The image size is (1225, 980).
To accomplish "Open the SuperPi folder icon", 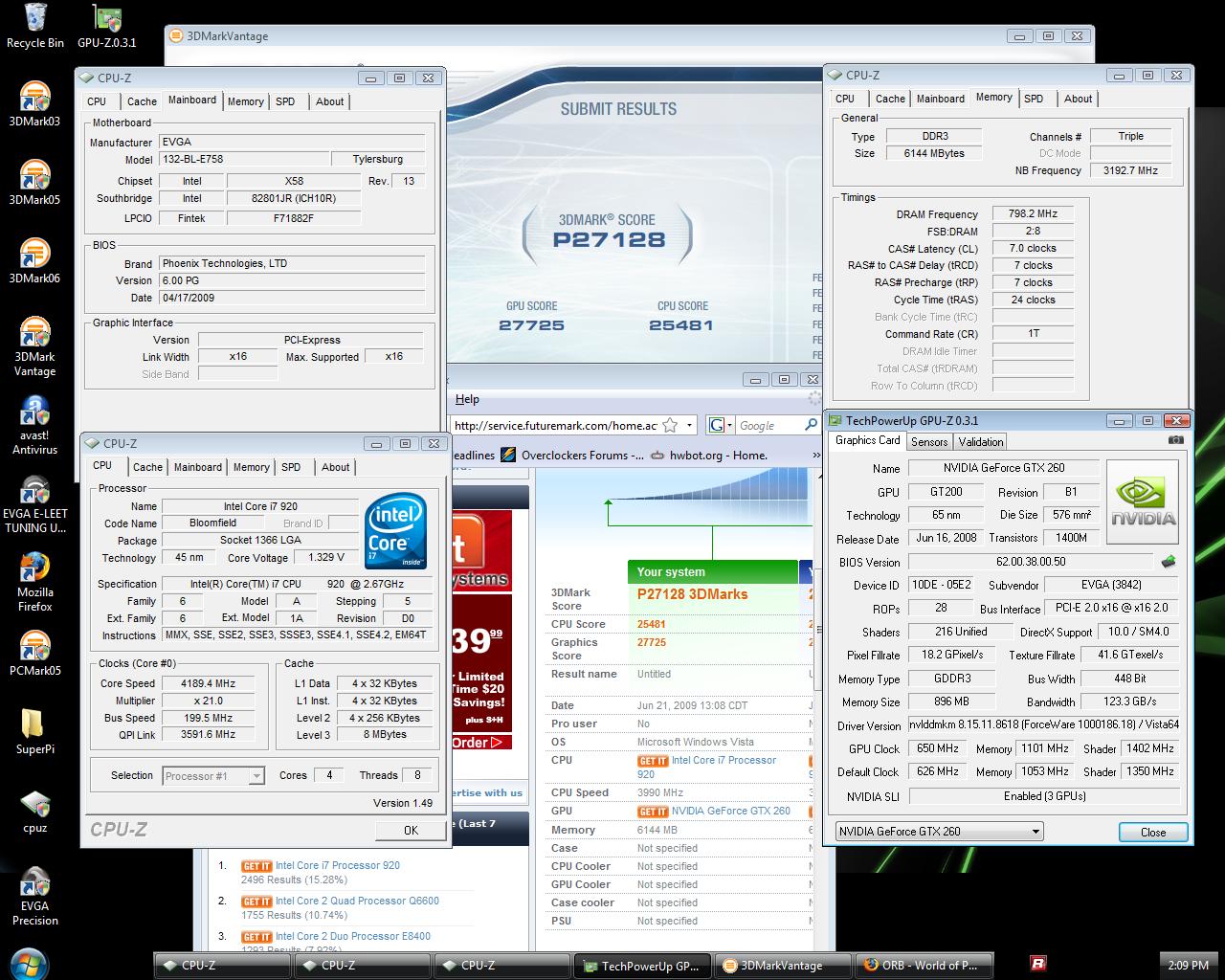I will (x=34, y=731).
